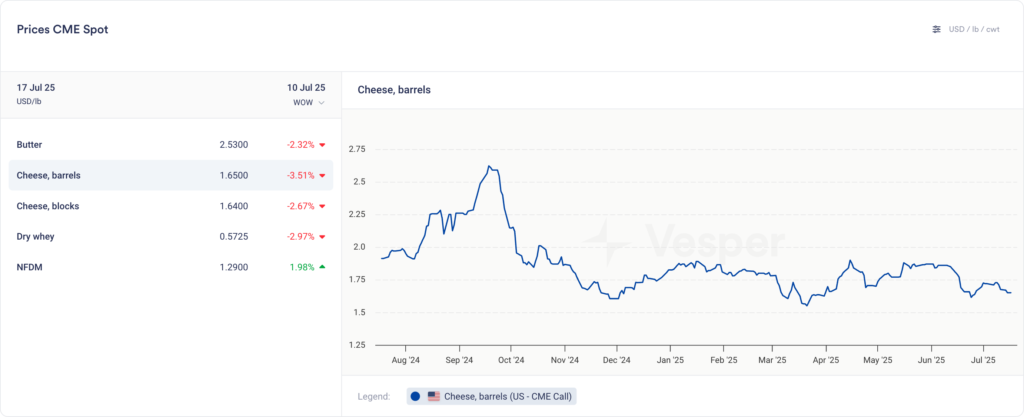Viewport: 1024px width, 417px height.
Task: Open unit settings via the sliders icon
Action: click(937, 29)
